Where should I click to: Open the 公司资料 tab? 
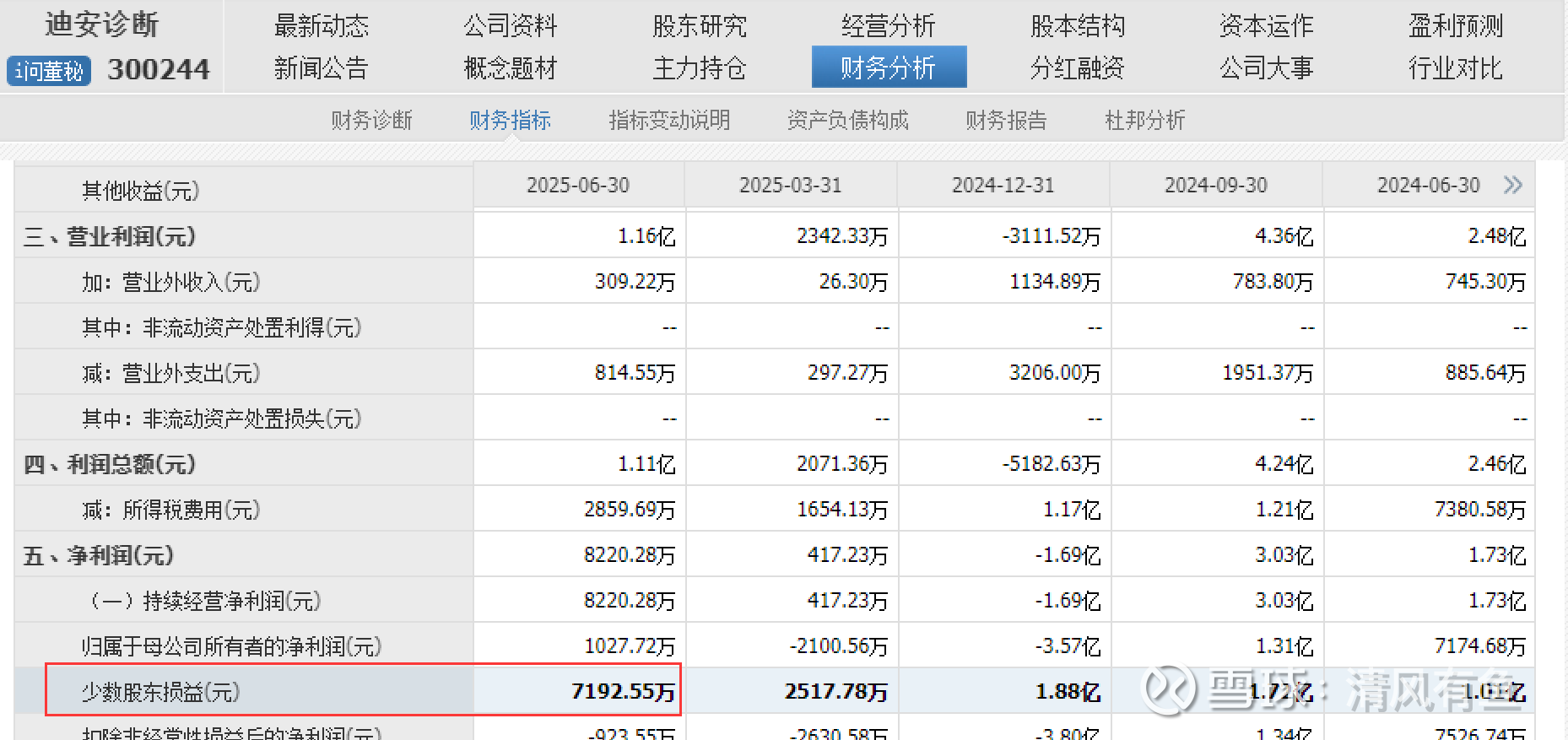510,26
